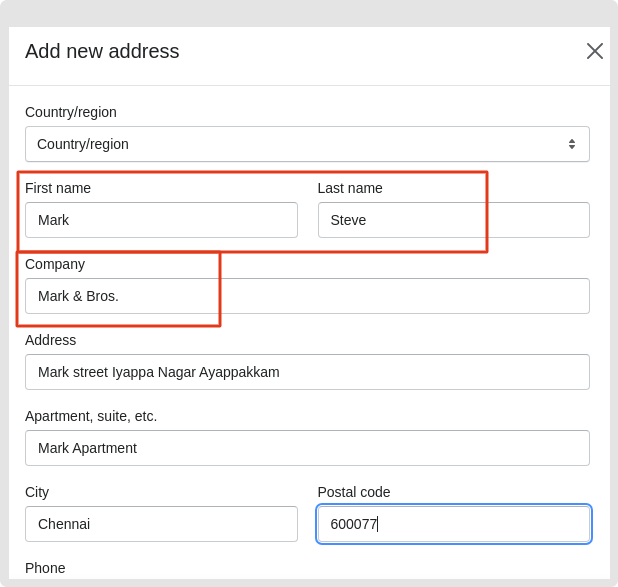This screenshot has width=618, height=587.
Task: Click the Country/region label above dropdown
Action: 71,112
